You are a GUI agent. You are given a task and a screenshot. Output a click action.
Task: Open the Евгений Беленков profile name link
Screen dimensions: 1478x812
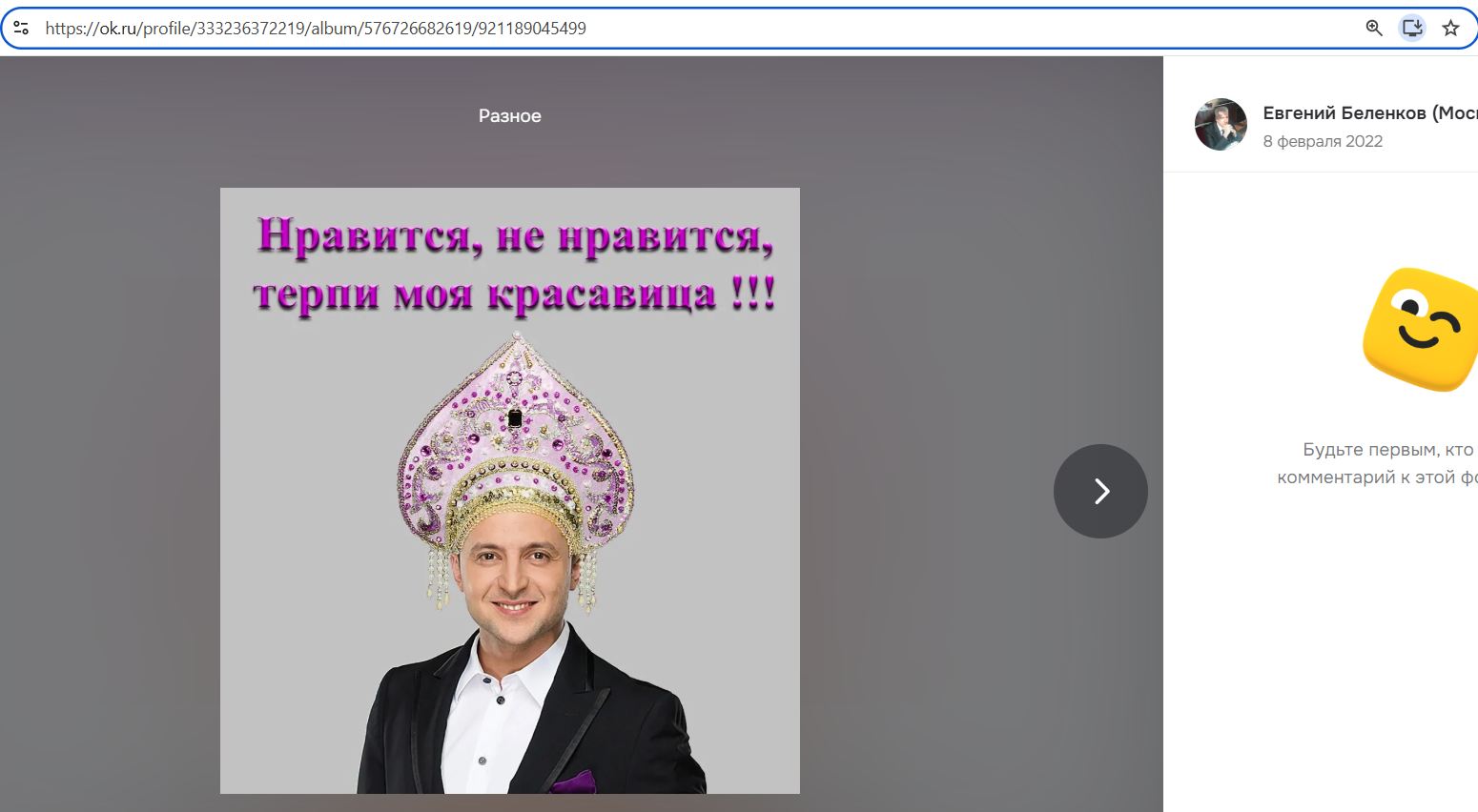pos(1370,112)
